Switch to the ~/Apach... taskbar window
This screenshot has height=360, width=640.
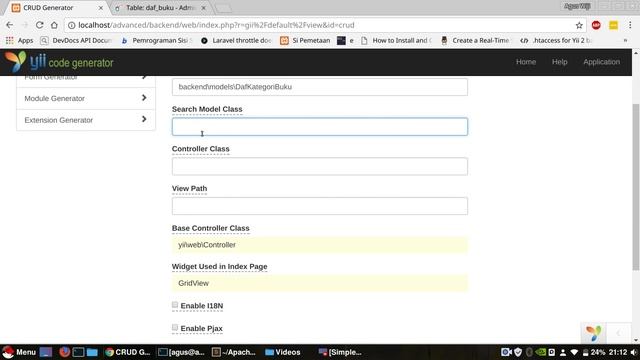pyautogui.click(x=234, y=352)
